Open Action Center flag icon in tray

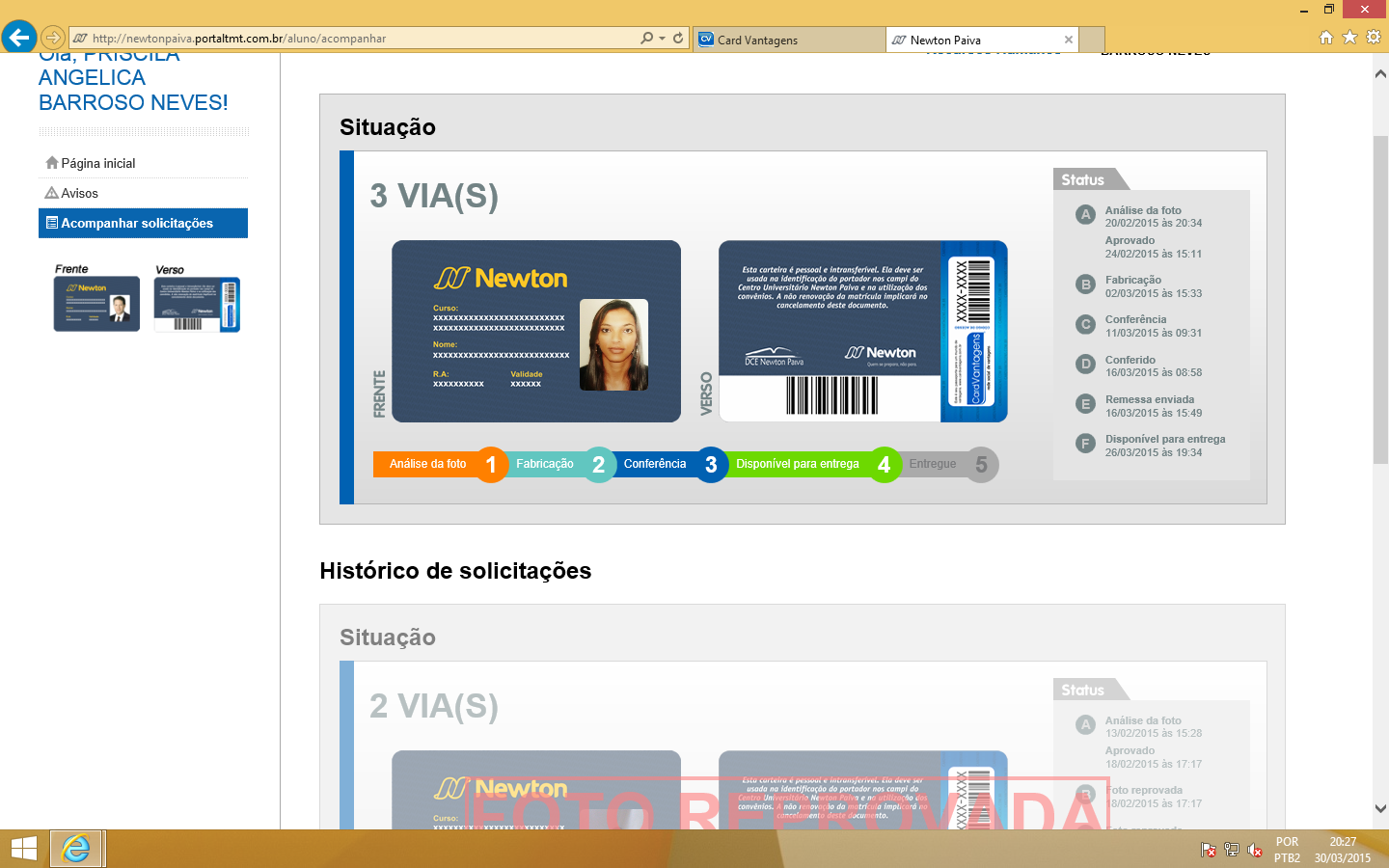pos(1208,850)
